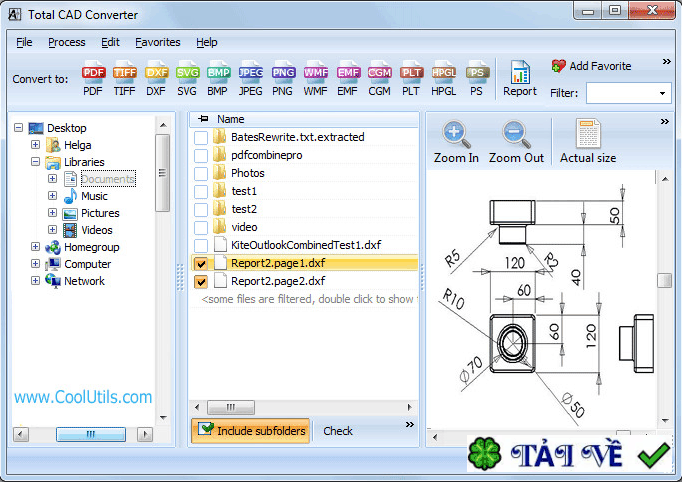Uncheck Report2.page2.dxf checkbox

pyautogui.click(x=201, y=281)
